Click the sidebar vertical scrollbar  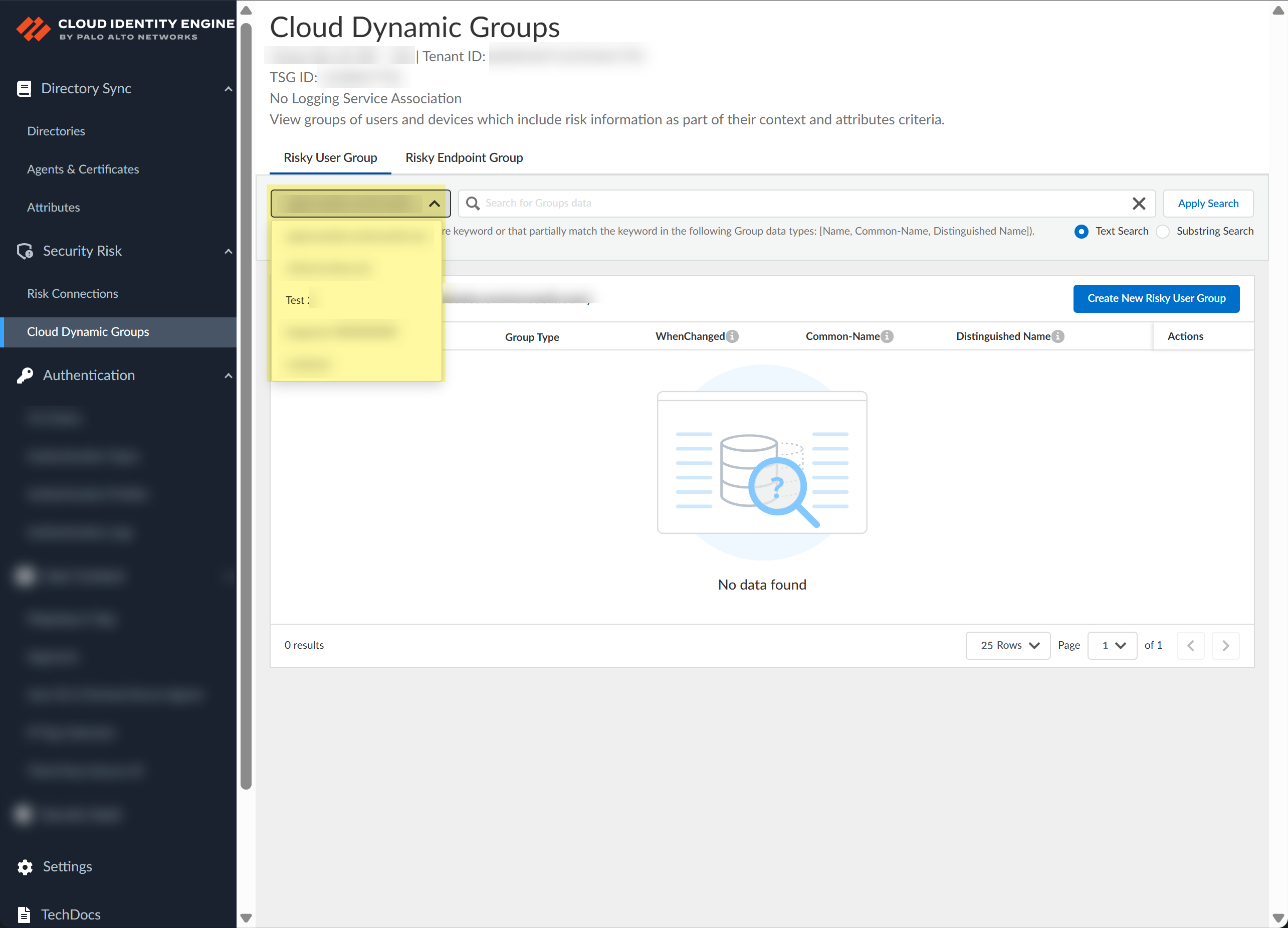[x=246, y=398]
